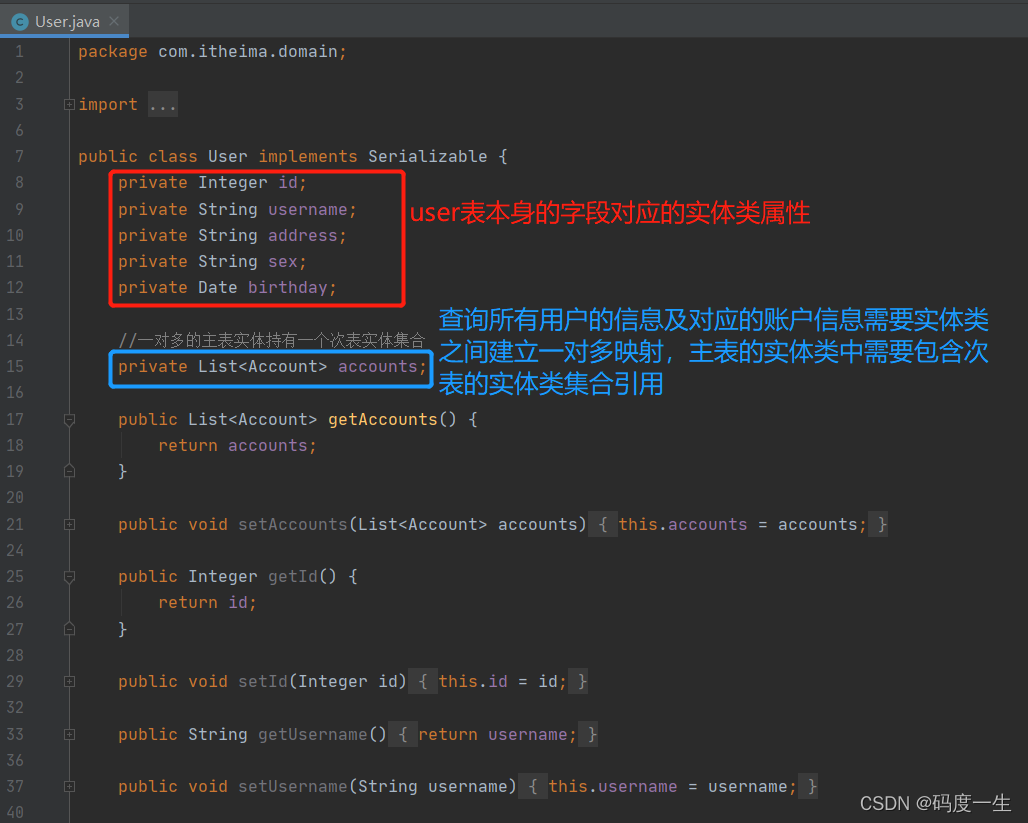Click this.accounts in setAccounts body

(682, 525)
